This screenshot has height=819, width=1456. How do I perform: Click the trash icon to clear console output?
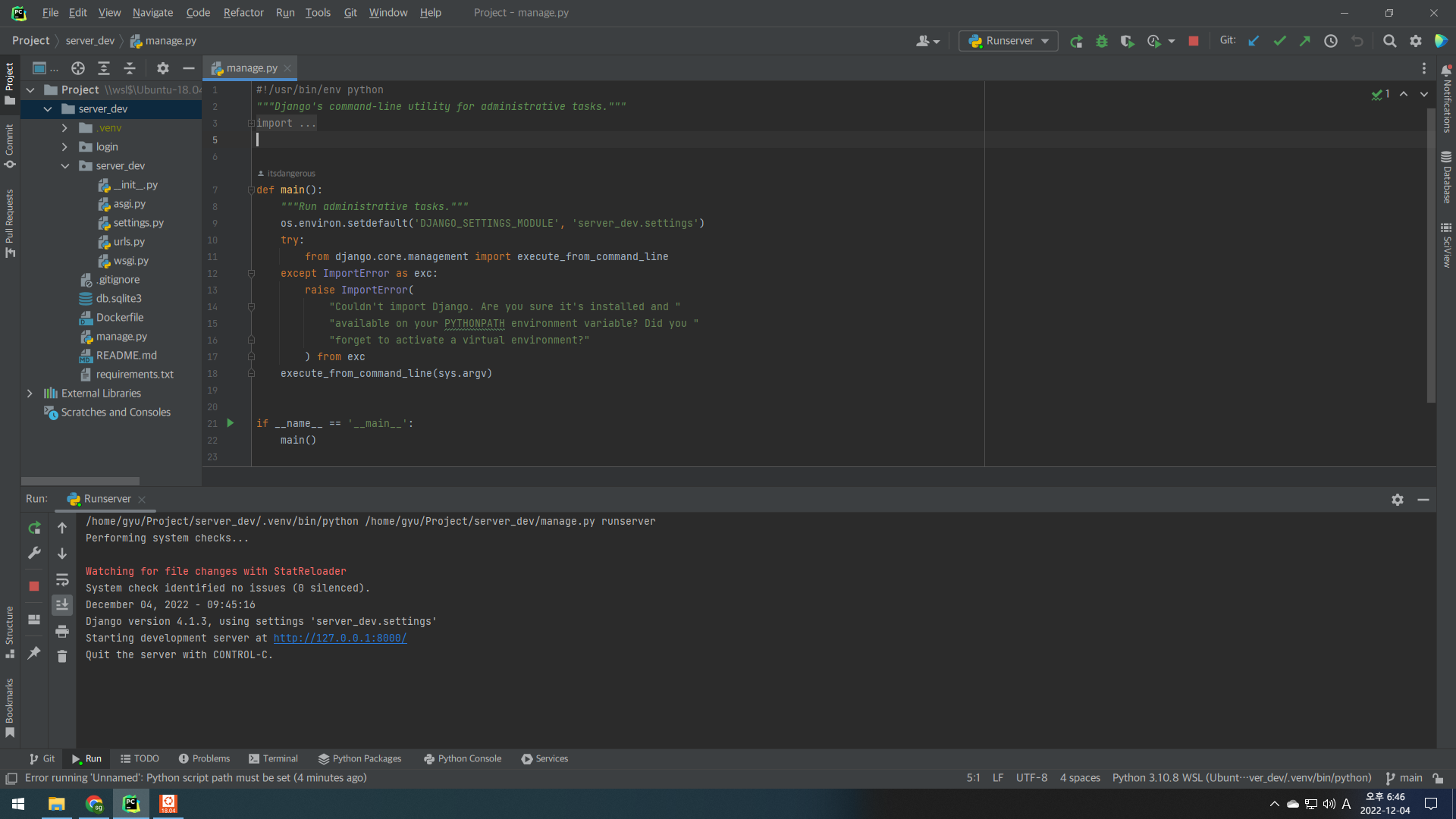coord(62,656)
